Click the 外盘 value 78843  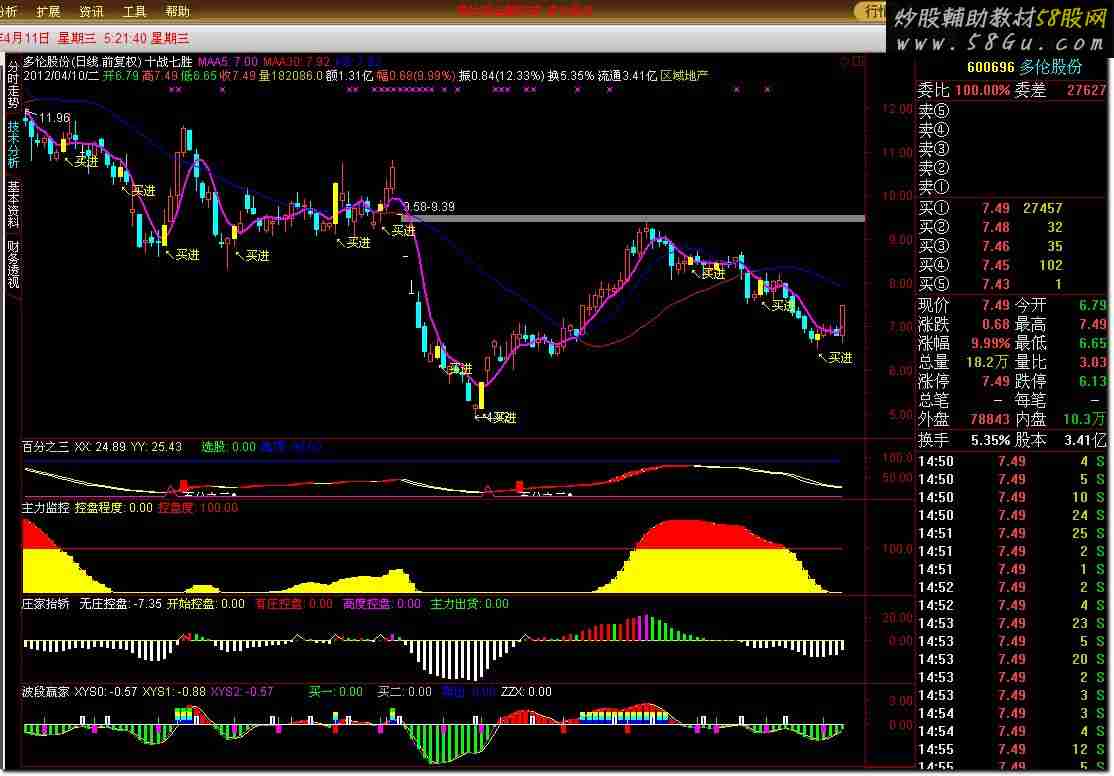point(990,419)
